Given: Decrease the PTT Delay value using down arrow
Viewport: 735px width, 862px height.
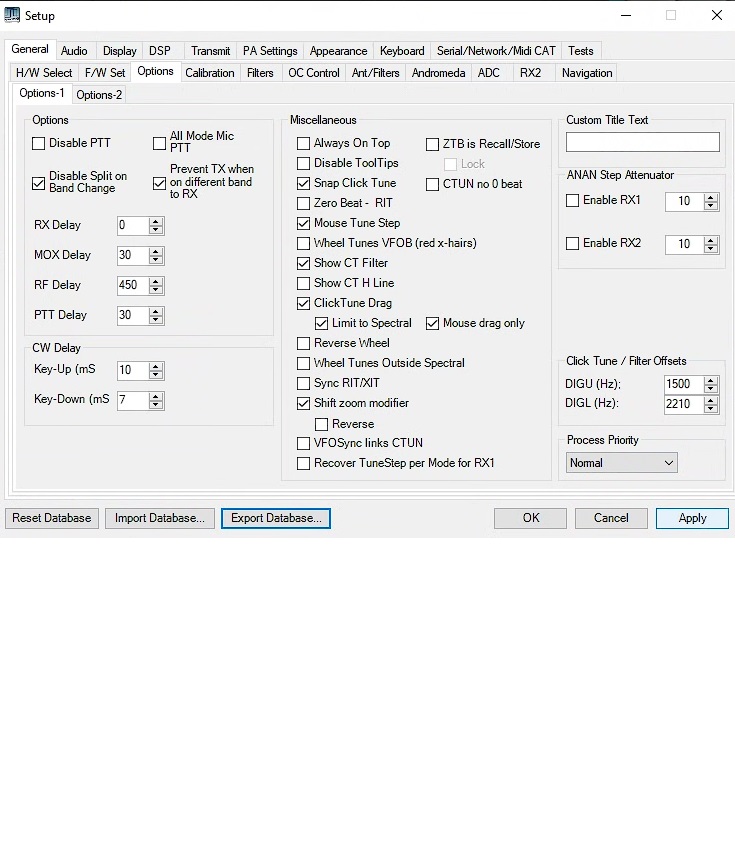Looking at the screenshot, I should [156, 320].
